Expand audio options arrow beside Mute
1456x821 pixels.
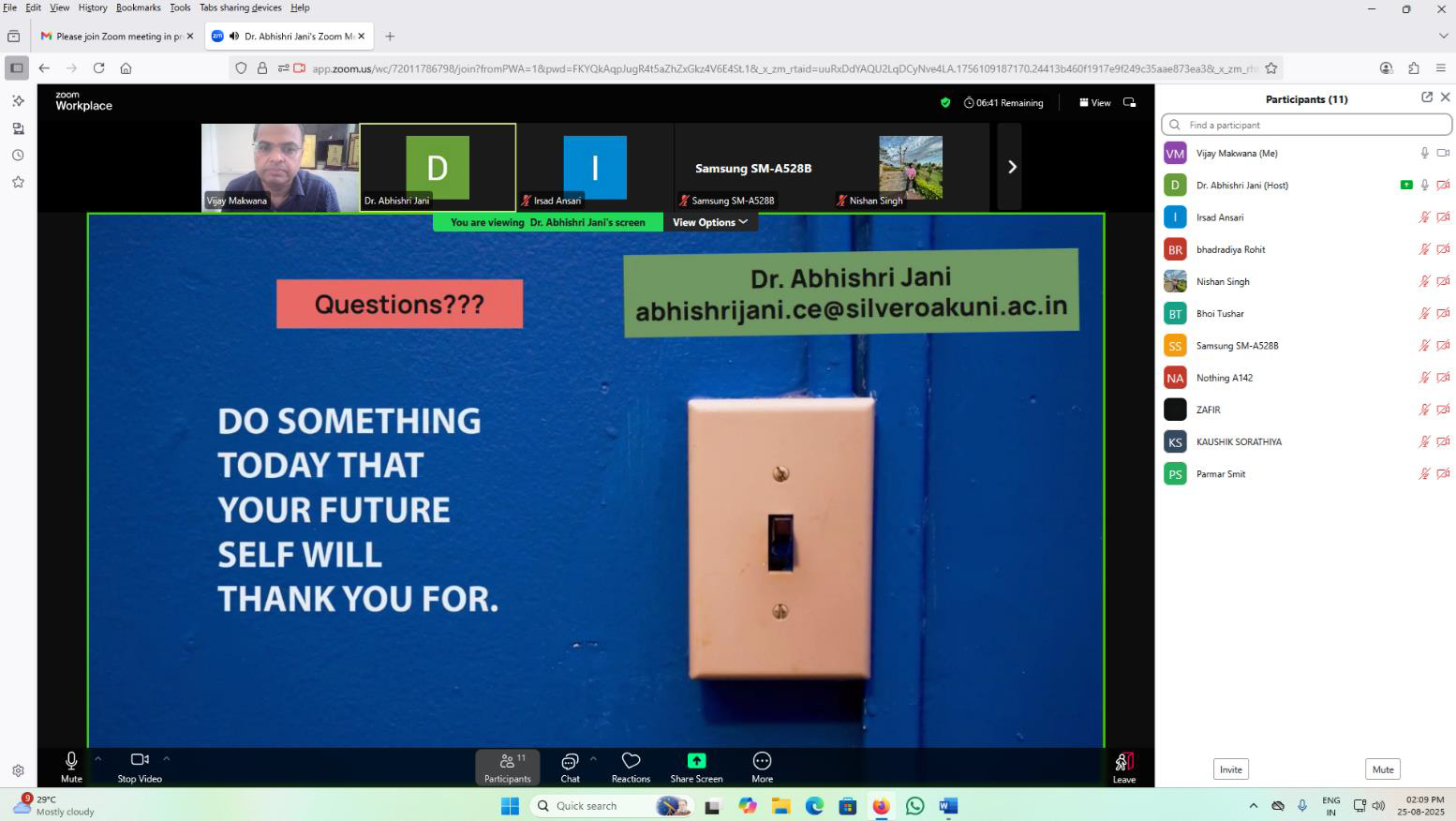tap(97, 759)
